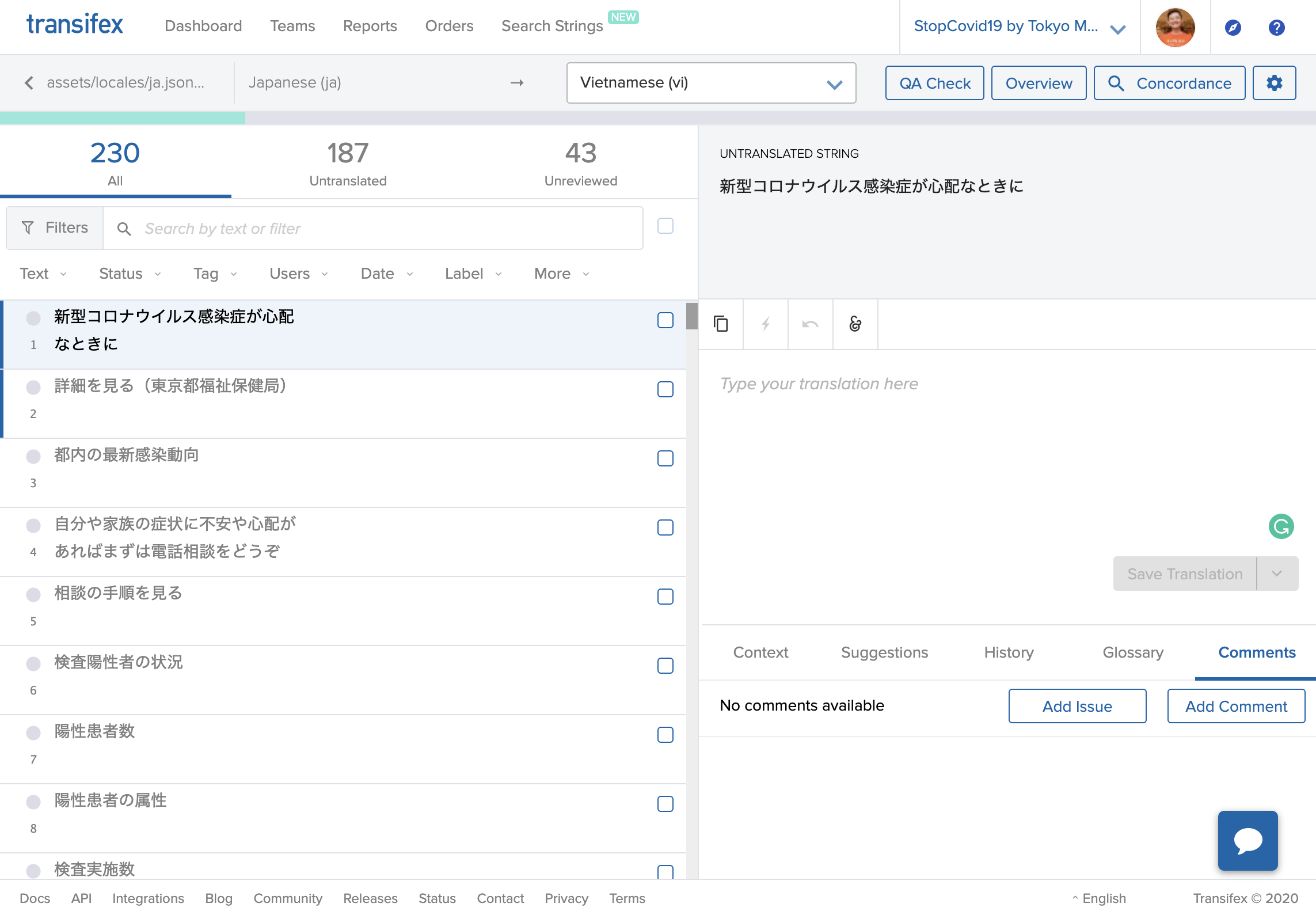
Task: Open the compass explore icon
Action: [x=1233, y=27]
